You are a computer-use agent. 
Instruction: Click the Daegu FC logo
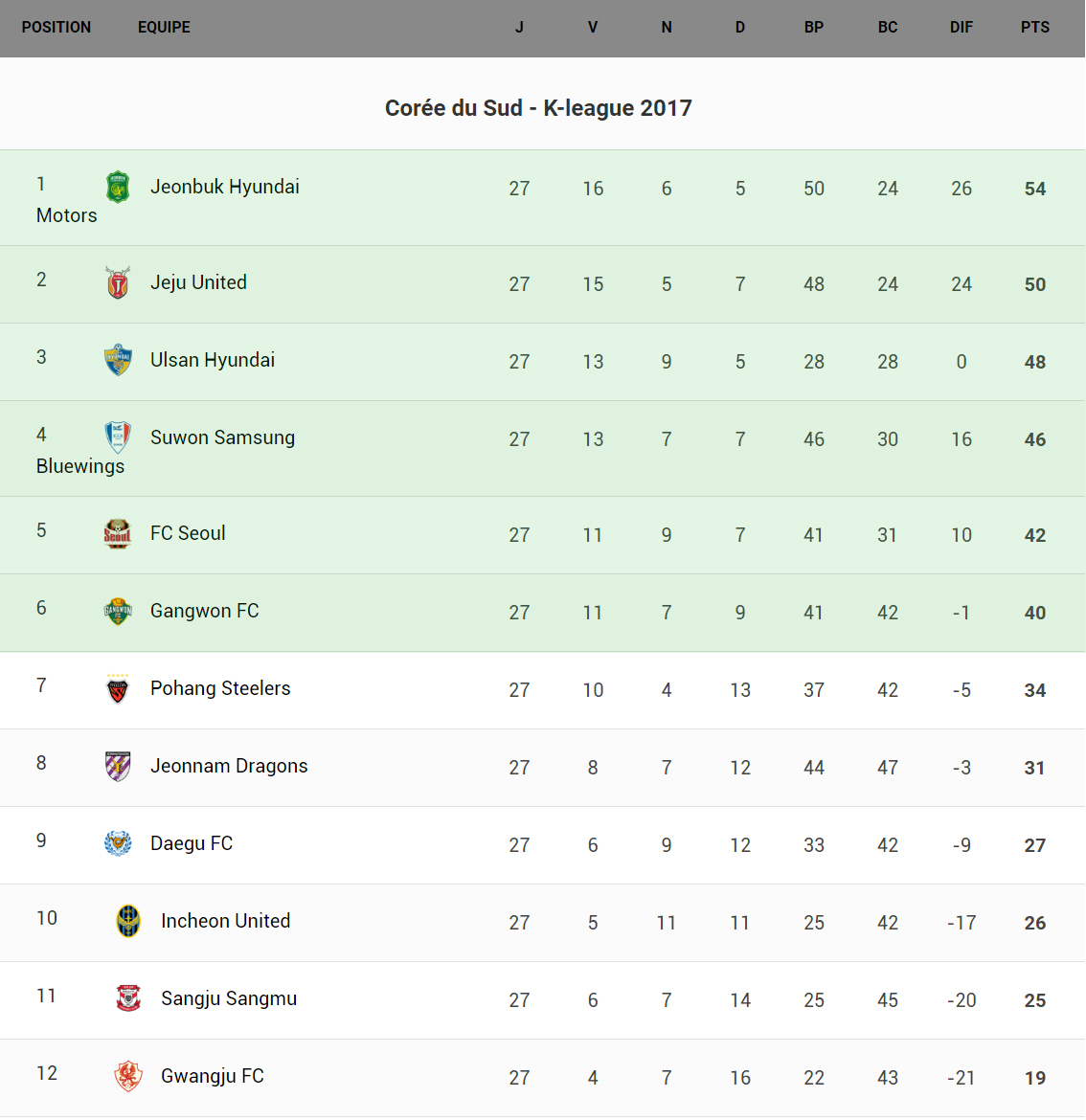point(118,844)
